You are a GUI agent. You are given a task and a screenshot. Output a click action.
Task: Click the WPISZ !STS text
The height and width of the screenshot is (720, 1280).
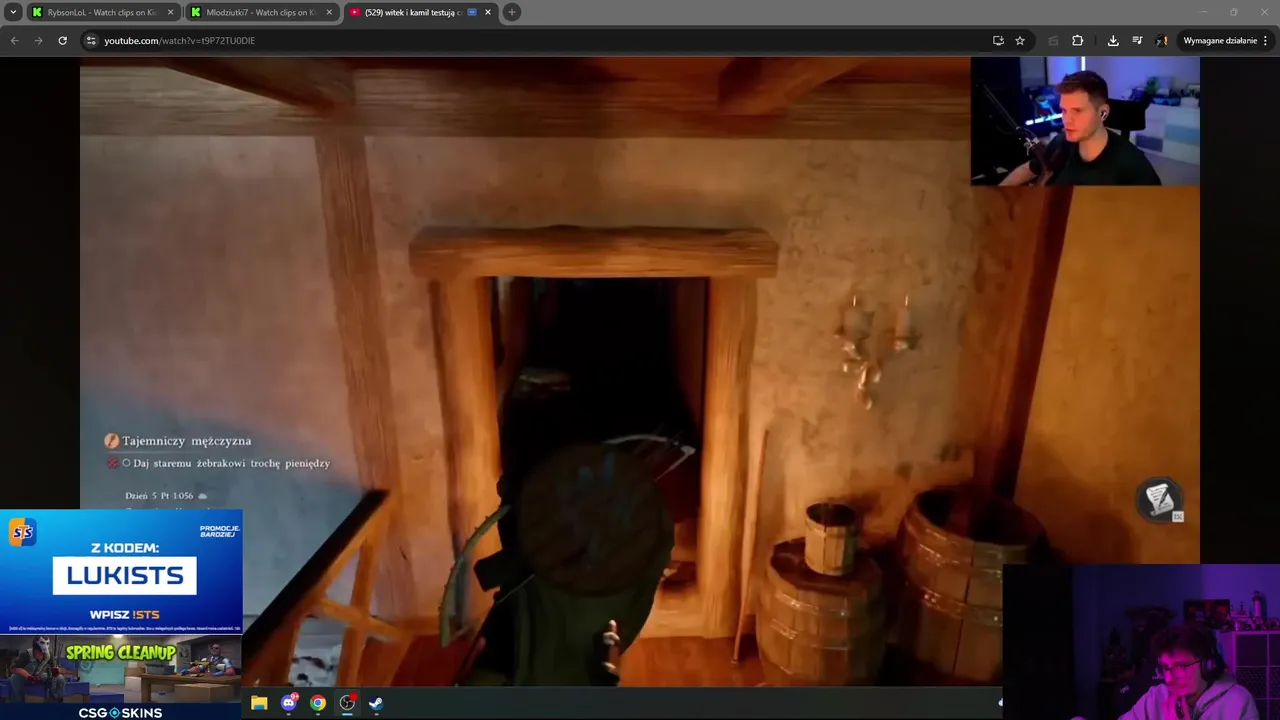tap(125, 614)
